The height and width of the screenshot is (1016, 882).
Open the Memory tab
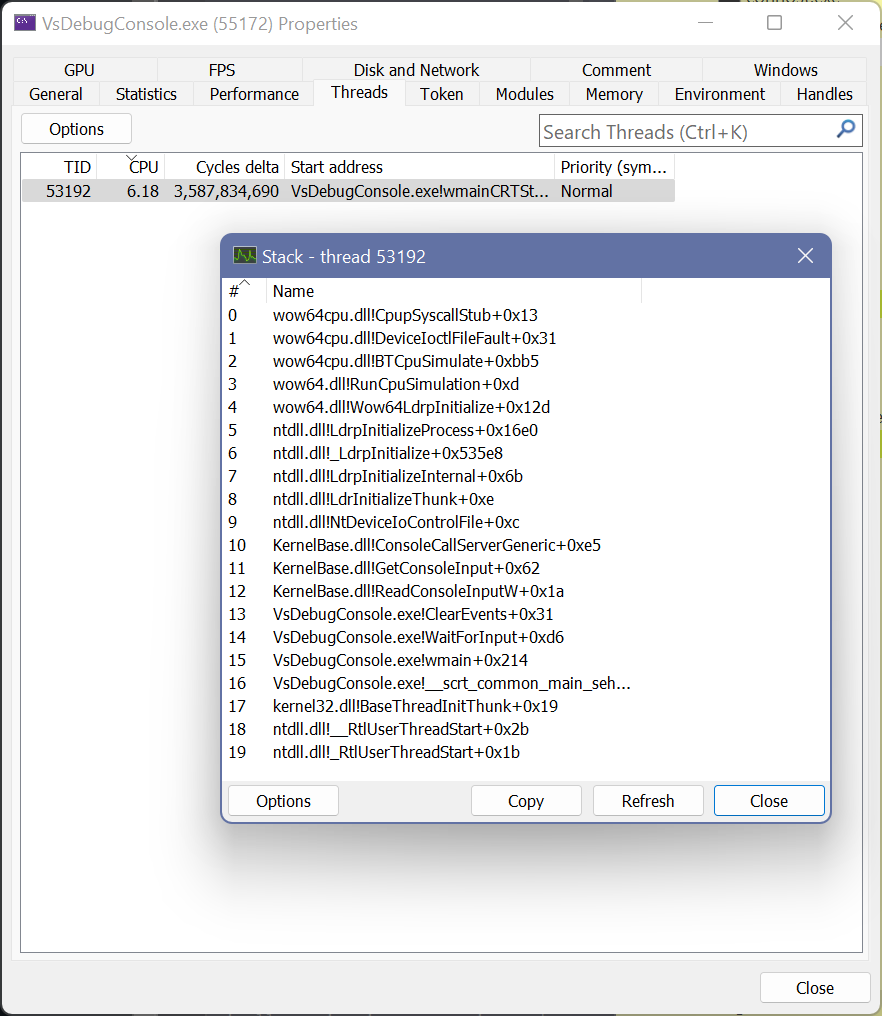pyautogui.click(x=613, y=94)
